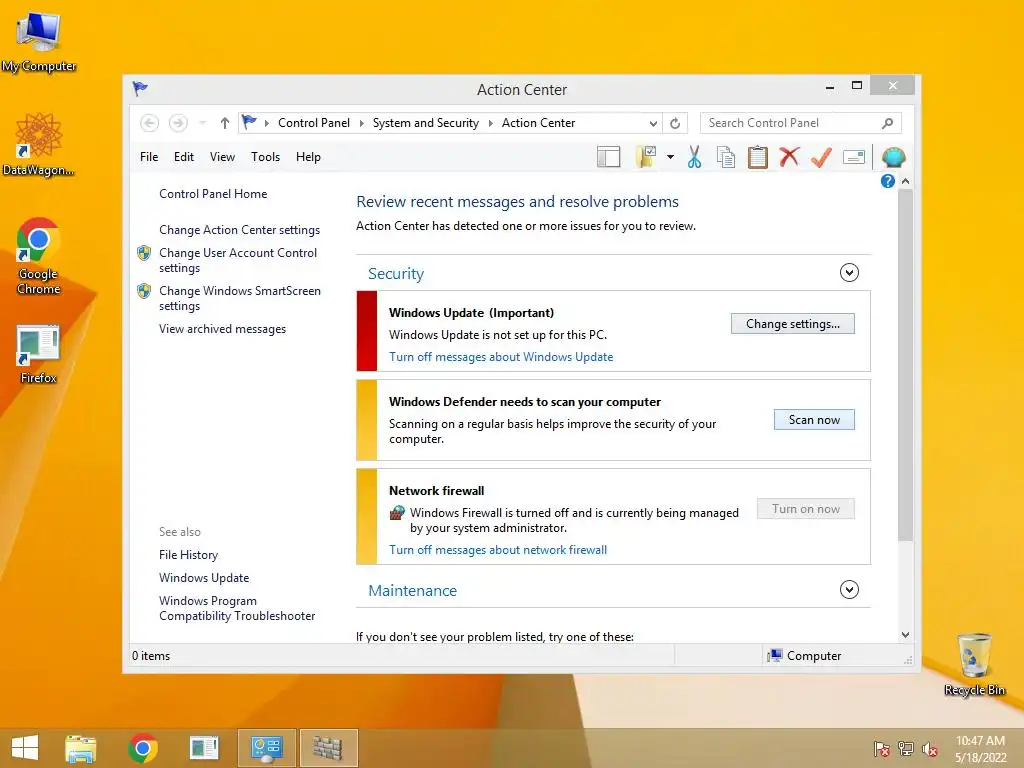
Task: Click the Cut scissors icon
Action: coord(694,157)
